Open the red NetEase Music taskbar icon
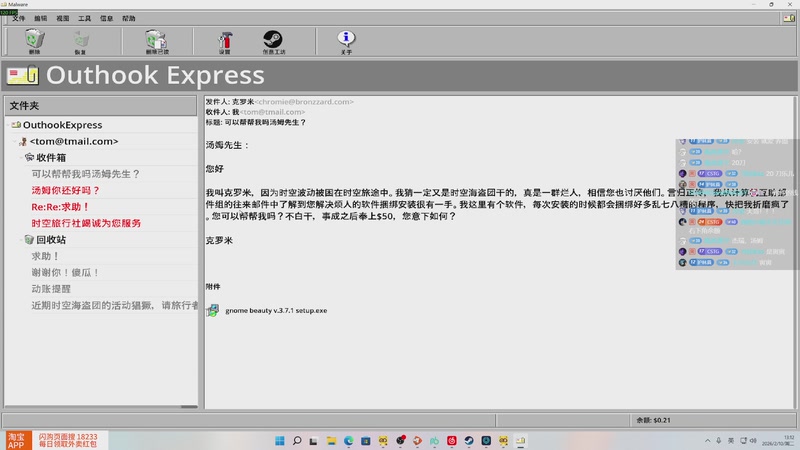Screen dimensions: 800x450 452,441
